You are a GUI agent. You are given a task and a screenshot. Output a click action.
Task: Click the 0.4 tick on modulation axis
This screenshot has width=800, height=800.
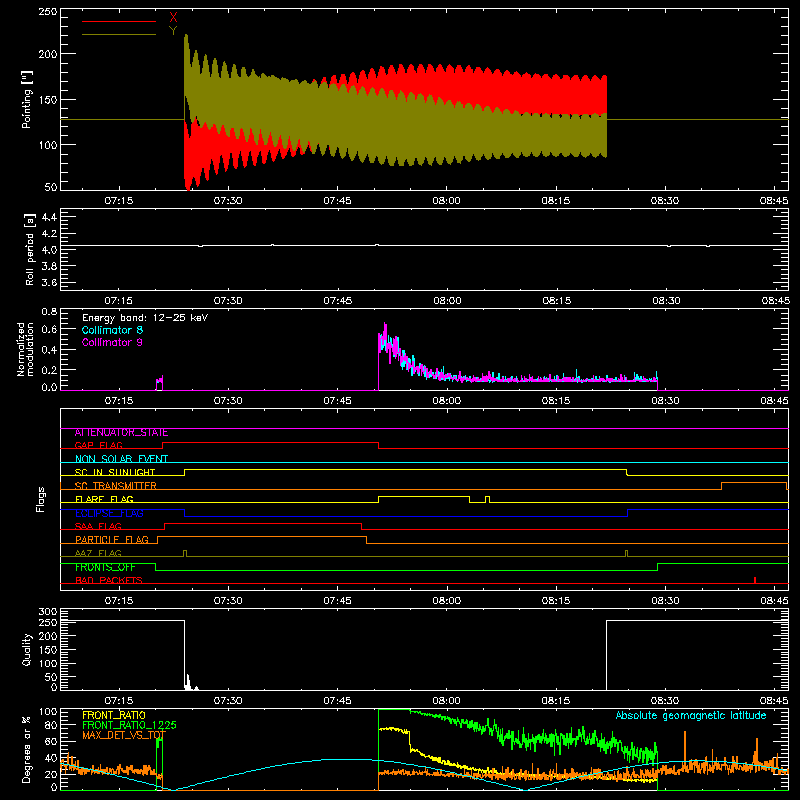(x=49, y=351)
